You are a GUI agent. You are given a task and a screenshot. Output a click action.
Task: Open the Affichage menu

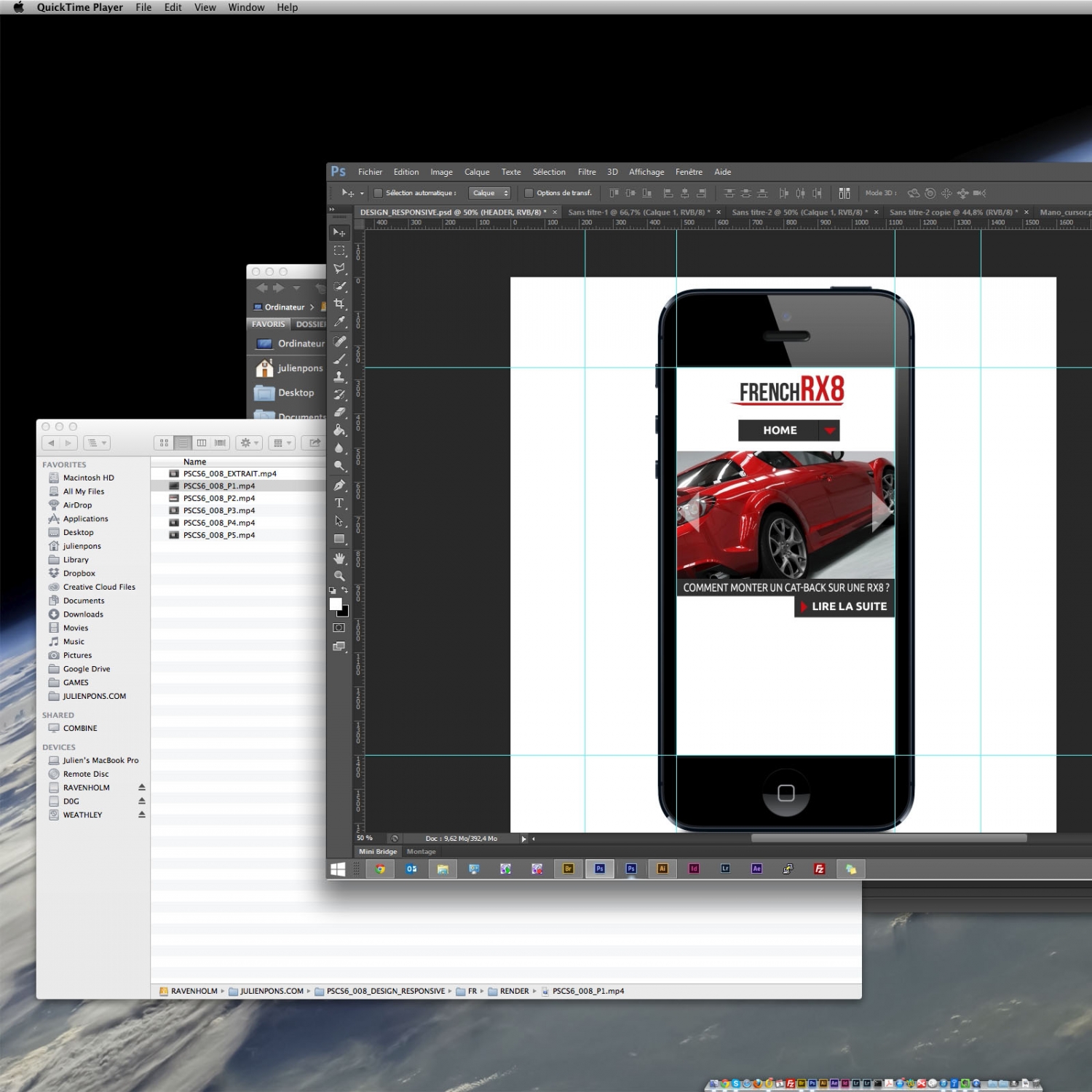pyautogui.click(x=646, y=172)
